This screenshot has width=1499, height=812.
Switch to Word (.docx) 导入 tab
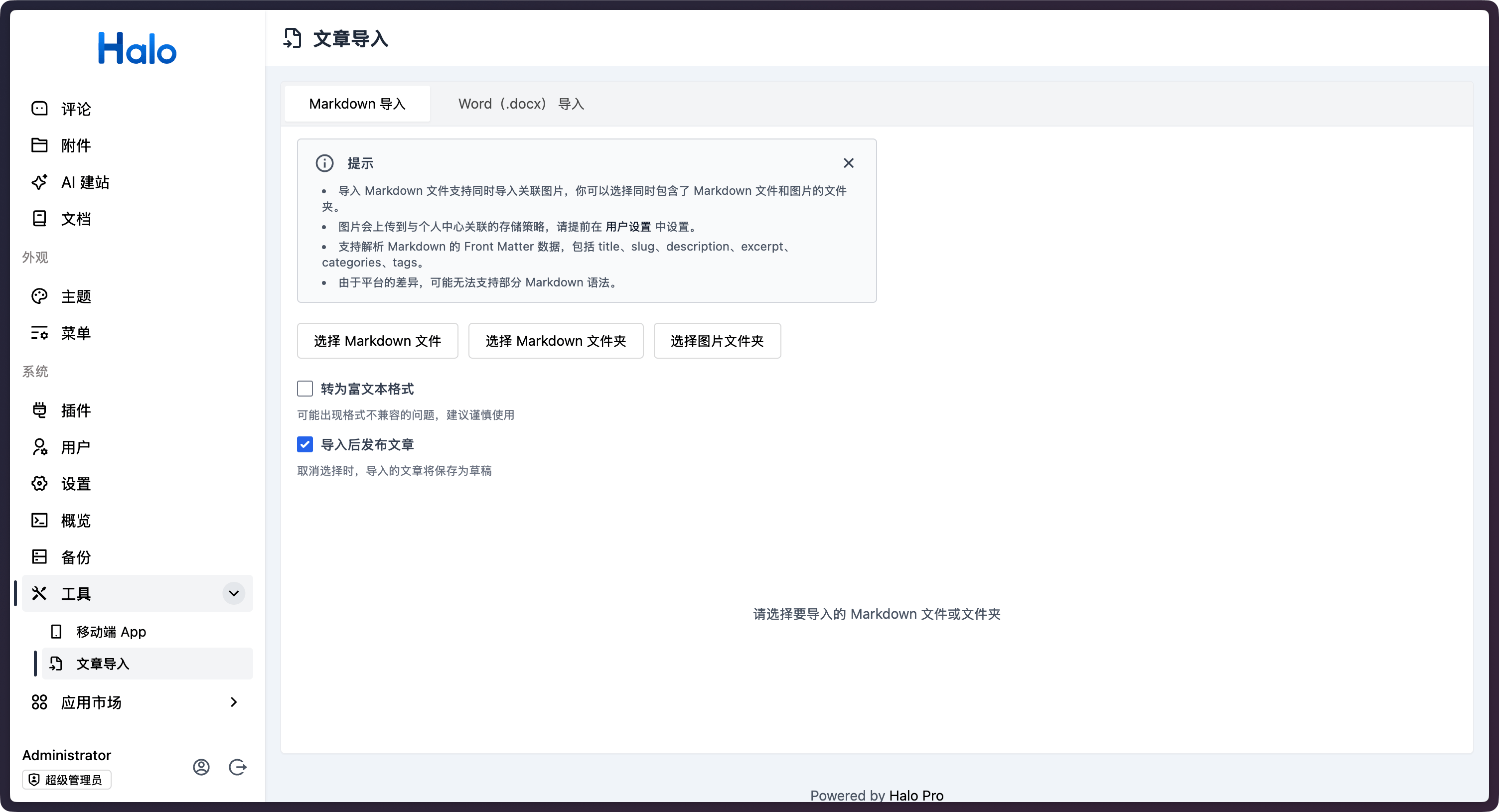click(521, 104)
